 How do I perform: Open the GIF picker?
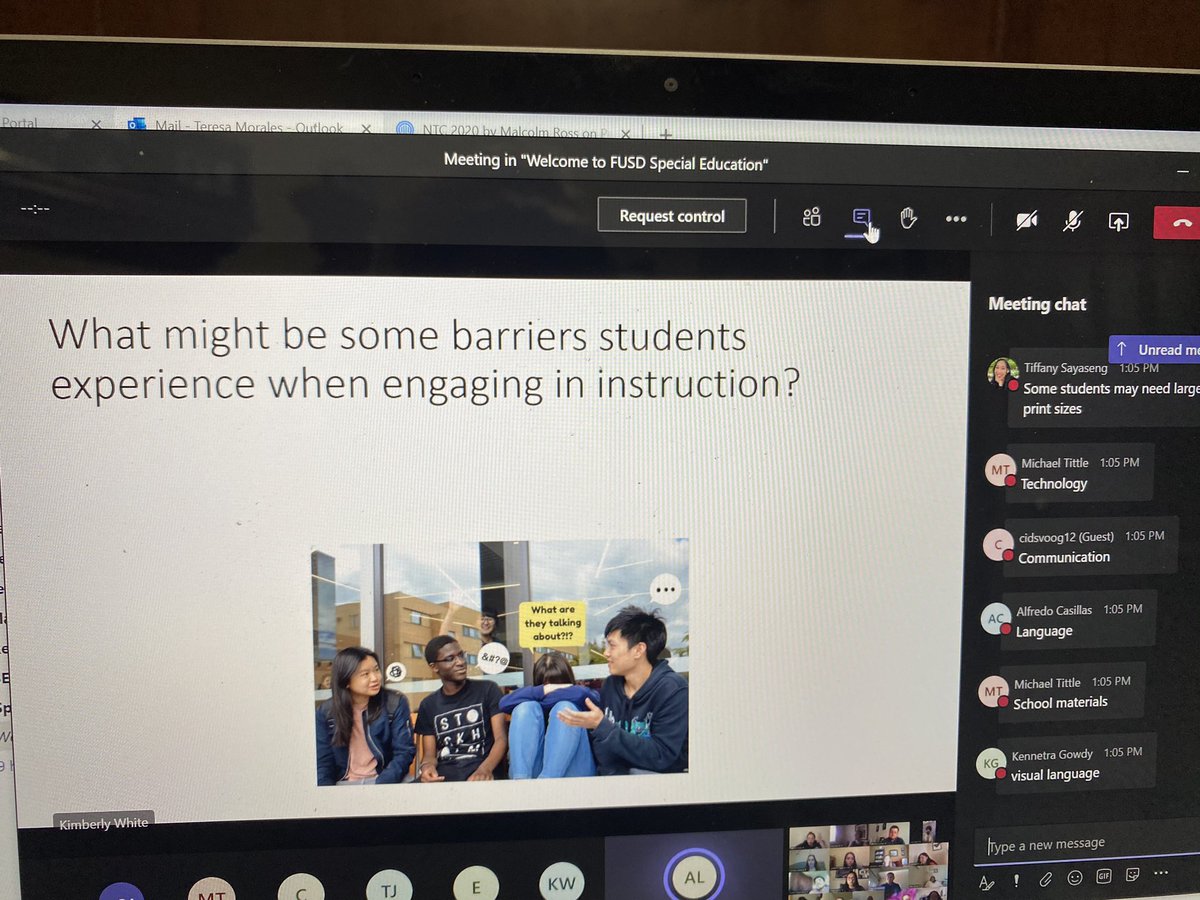[1103, 877]
